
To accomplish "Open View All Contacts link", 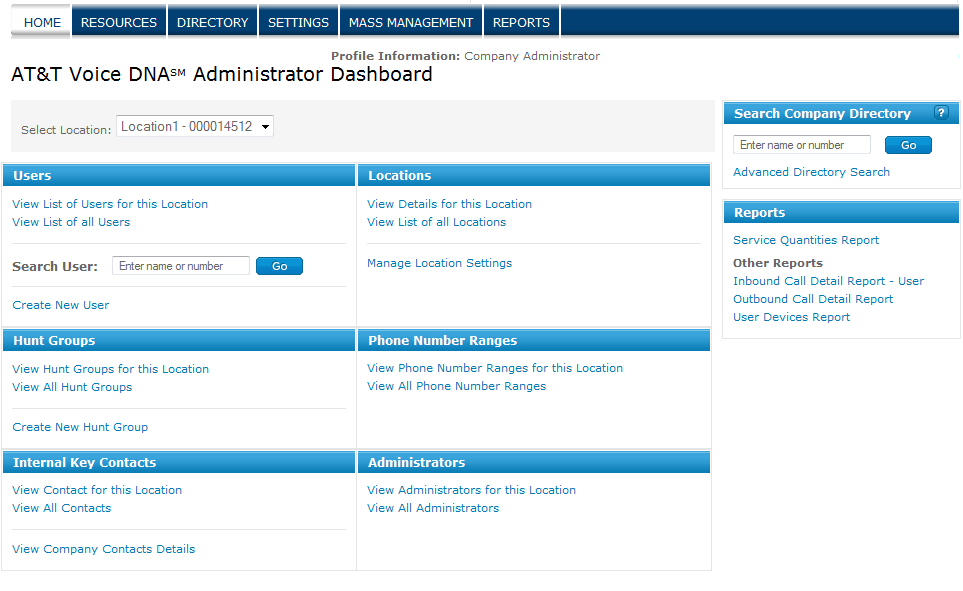I will coord(62,508).
